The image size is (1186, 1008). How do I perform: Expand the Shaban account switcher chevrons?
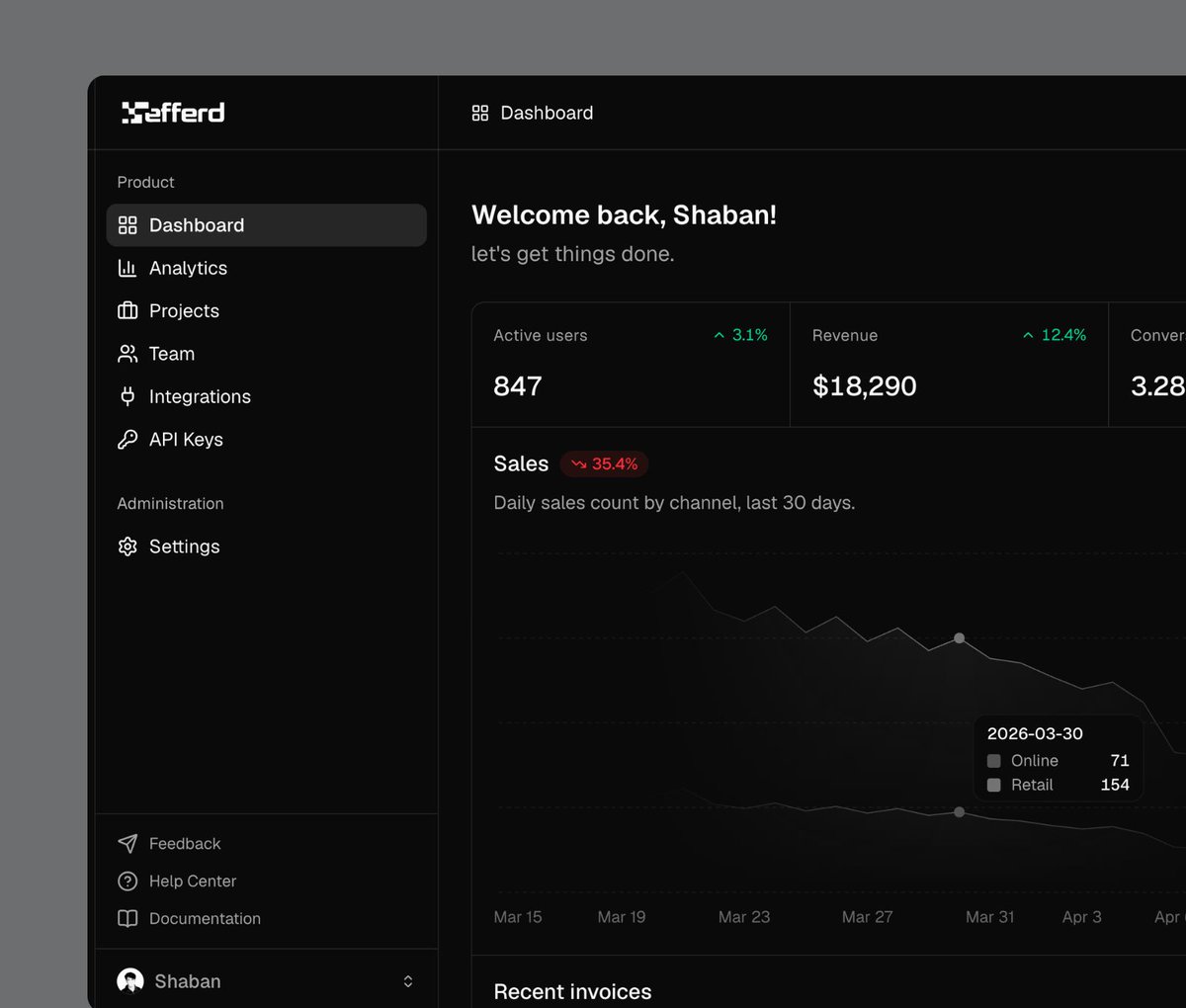click(x=408, y=981)
